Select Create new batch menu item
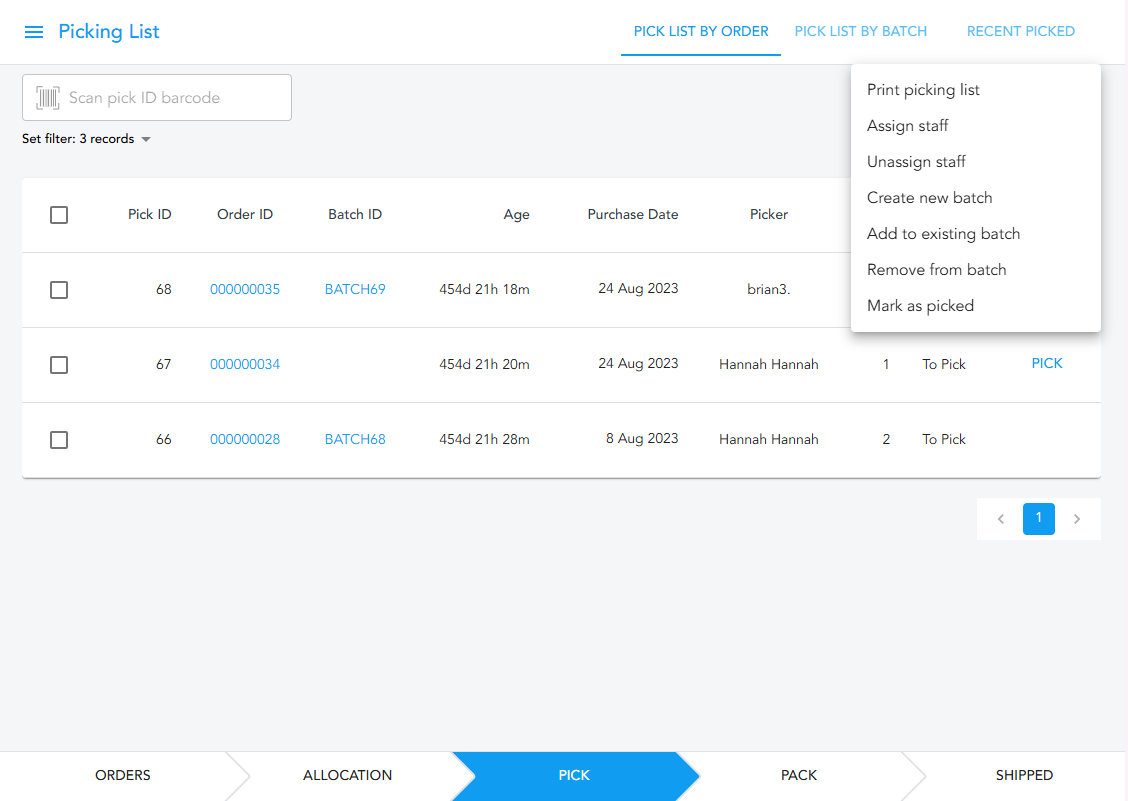1128x801 pixels. (x=929, y=198)
